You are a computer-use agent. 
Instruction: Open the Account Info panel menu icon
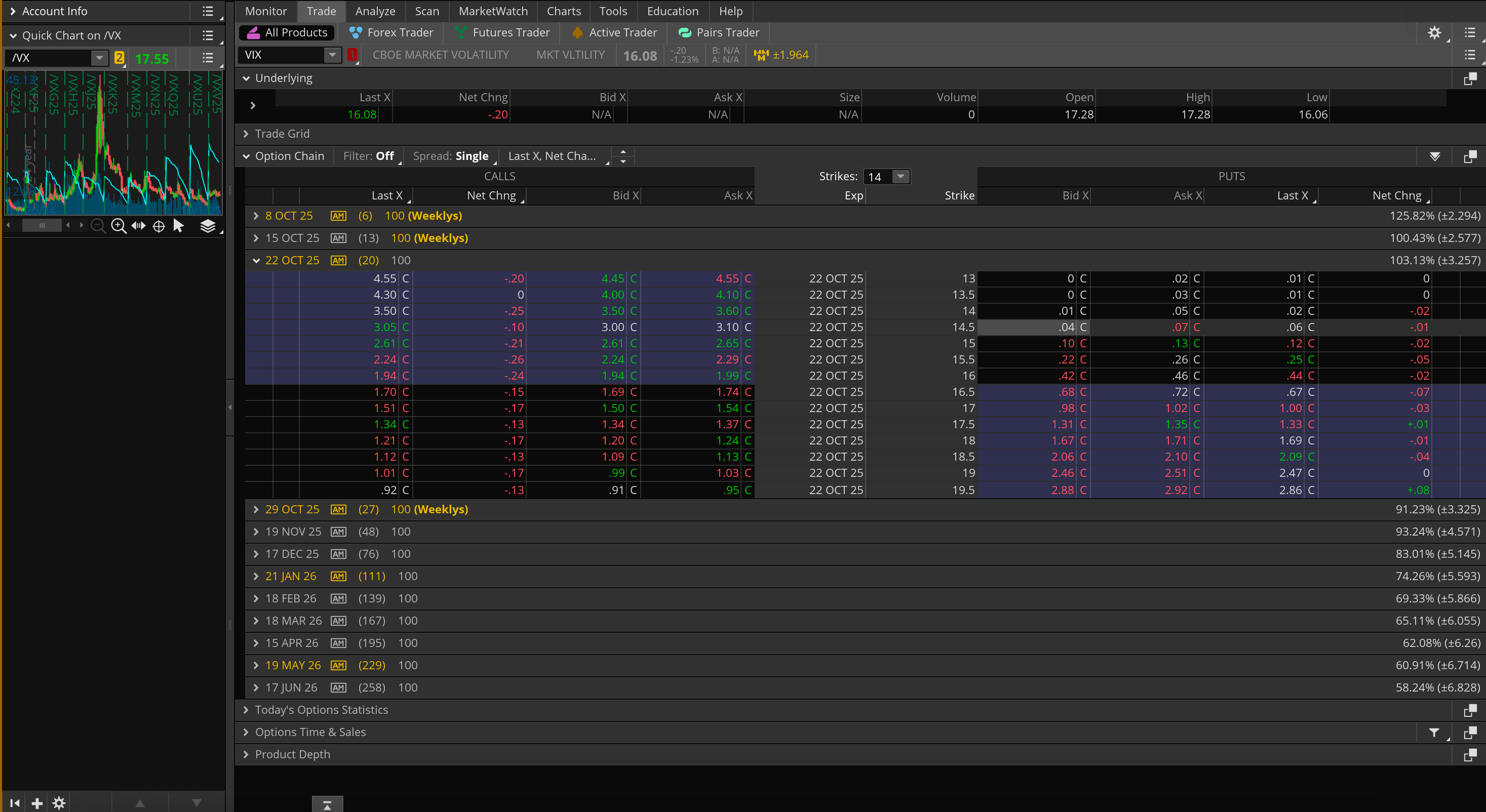coord(208,11)
